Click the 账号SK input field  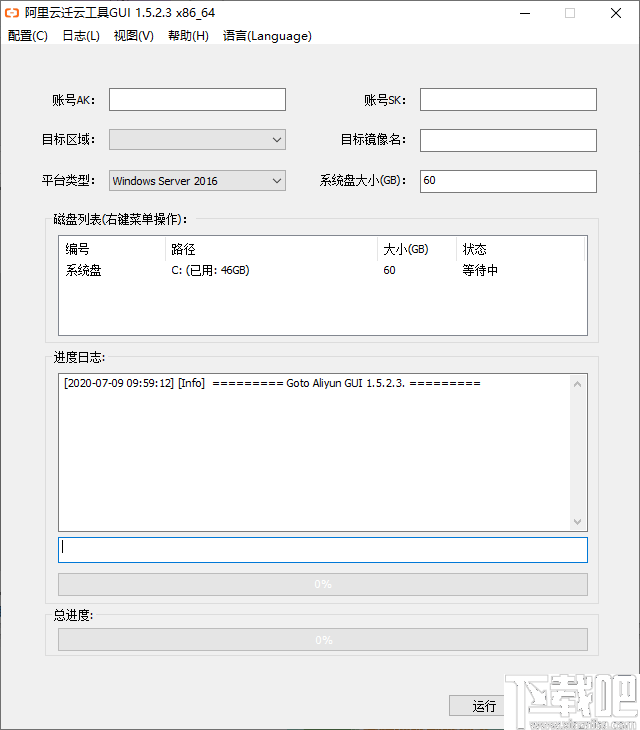pos(508,100)
